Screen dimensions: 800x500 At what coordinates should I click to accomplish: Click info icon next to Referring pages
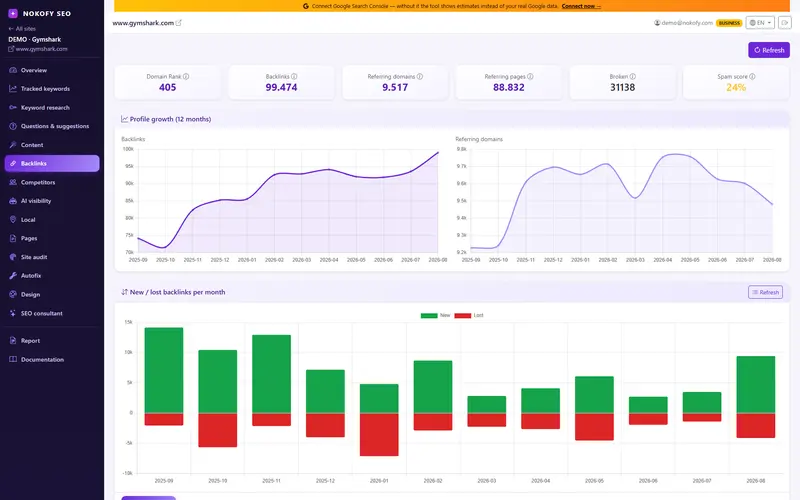pos(530,77)
